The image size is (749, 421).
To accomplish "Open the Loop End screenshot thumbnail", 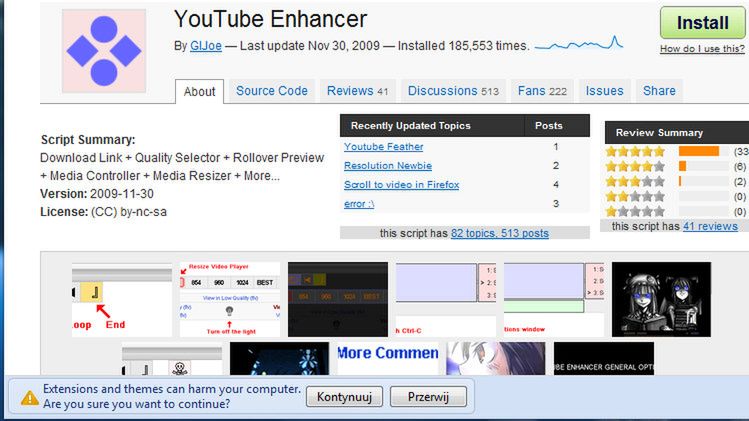I will (x=122, y=300).
